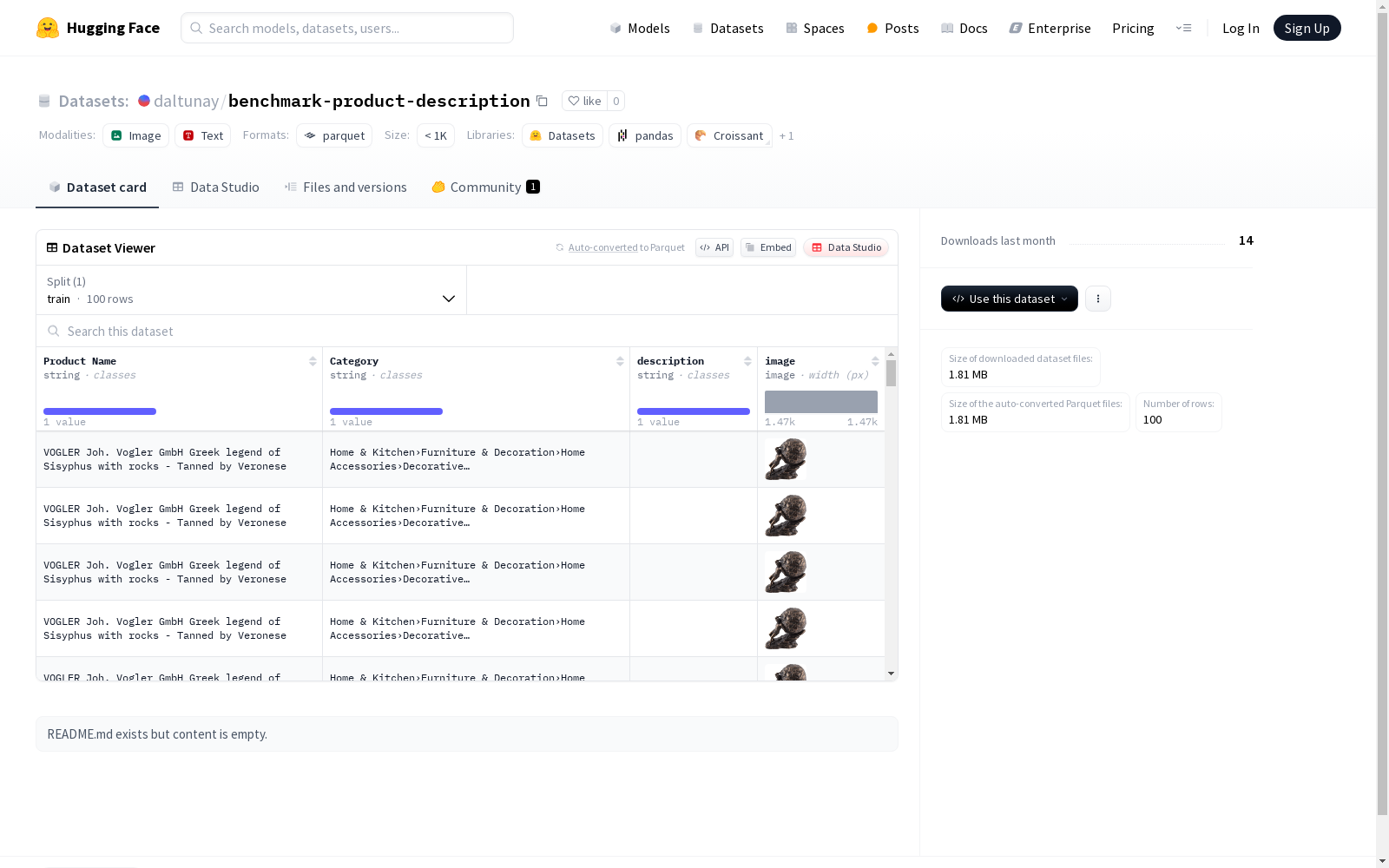Click the benchmark-product-description title
This screenshot has width=1389, height=868.
point(379,101)
